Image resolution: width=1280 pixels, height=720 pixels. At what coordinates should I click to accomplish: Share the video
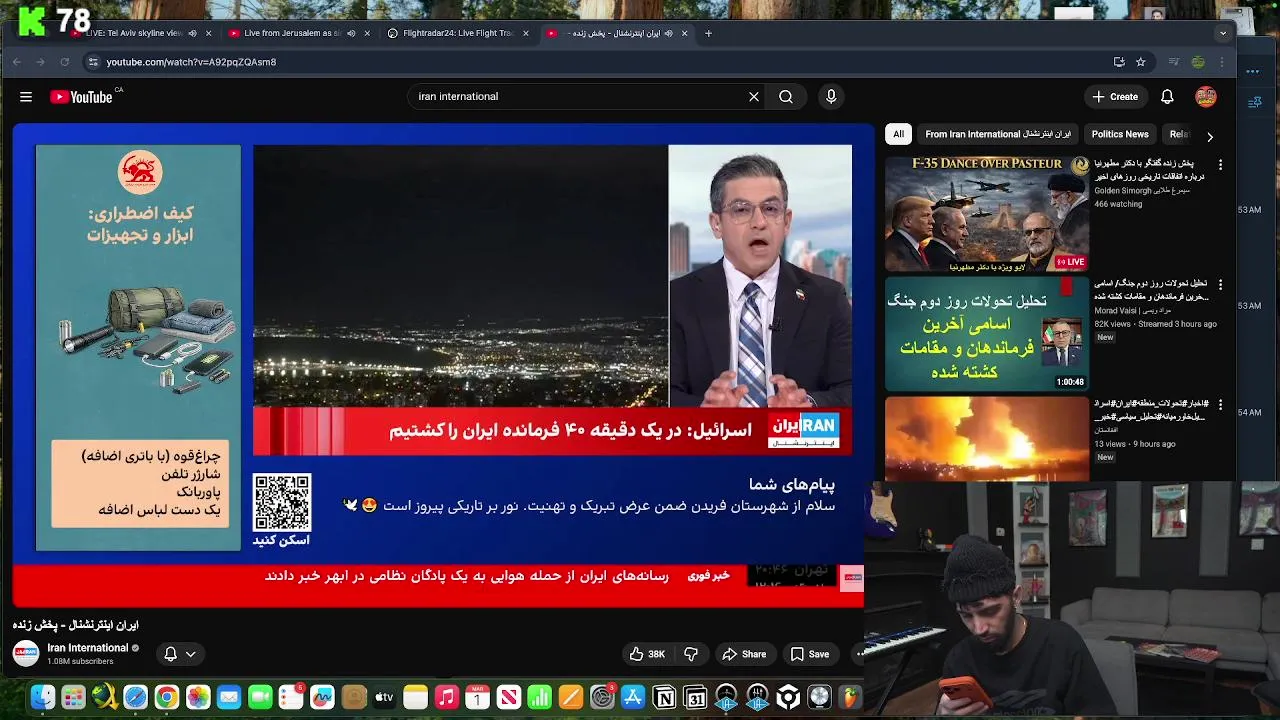point(744,654)
